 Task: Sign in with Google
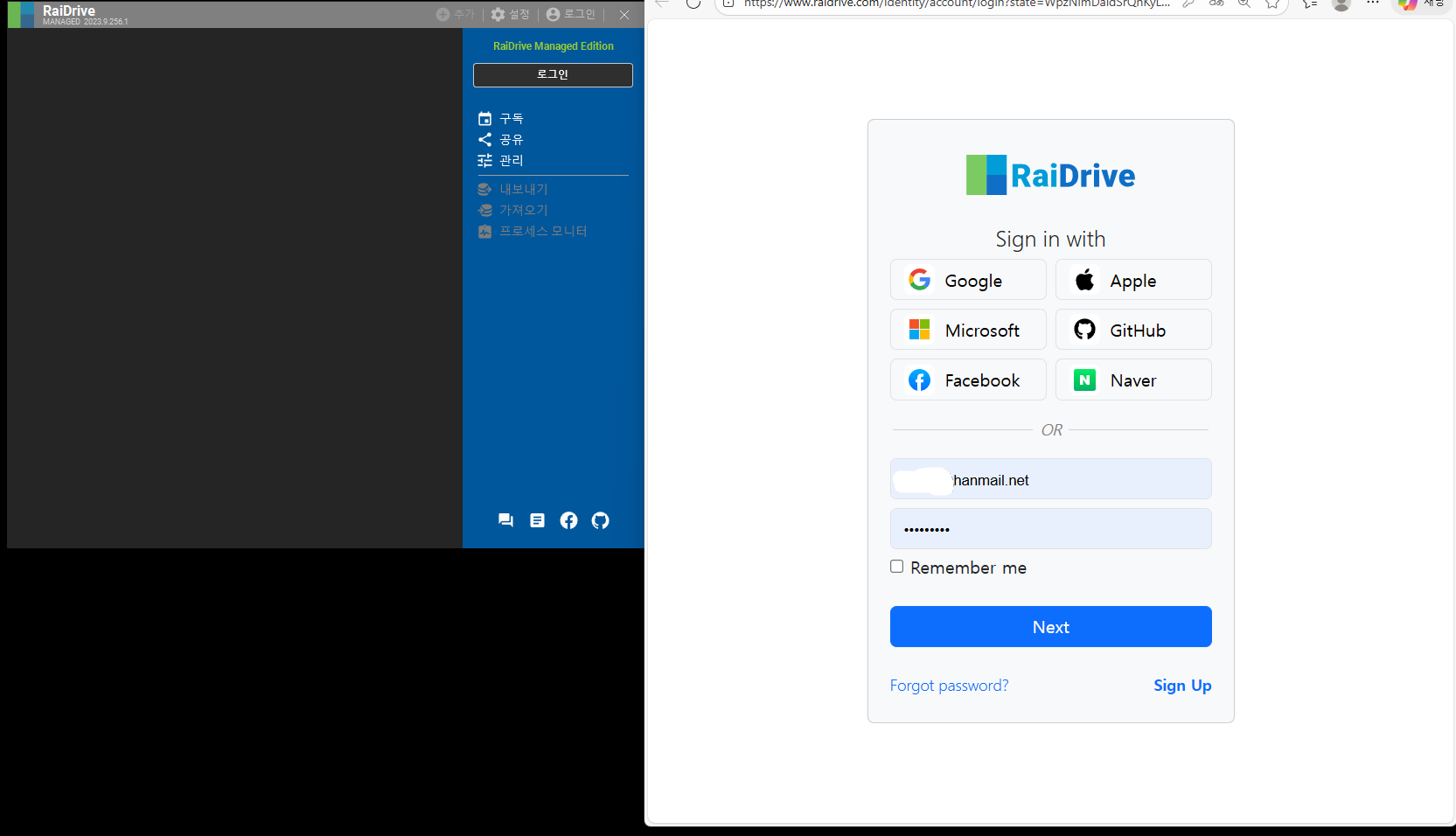pos(967,280)
